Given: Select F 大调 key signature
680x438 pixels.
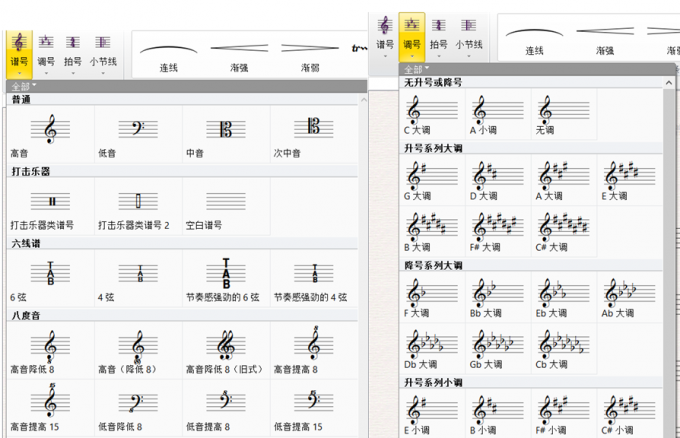Looking at the screenshot, I should [x=432, y=297].
